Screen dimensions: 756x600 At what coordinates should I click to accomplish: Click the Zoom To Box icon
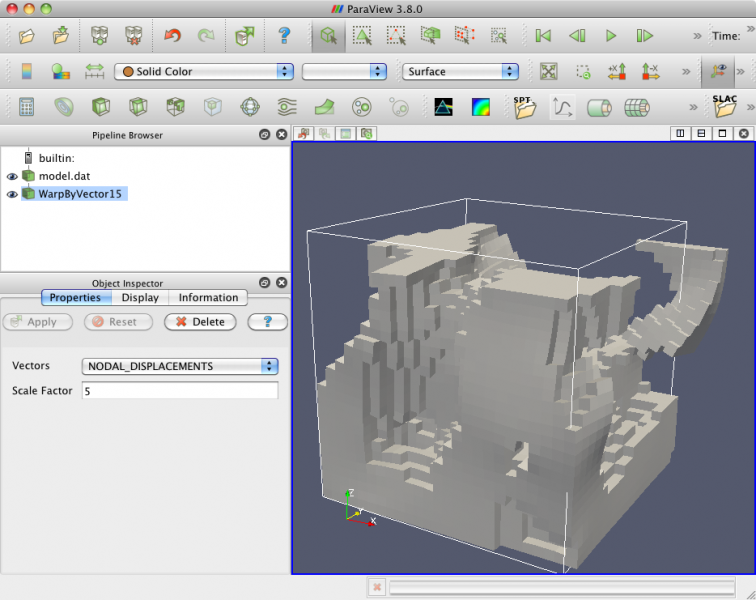click(583, 72)
